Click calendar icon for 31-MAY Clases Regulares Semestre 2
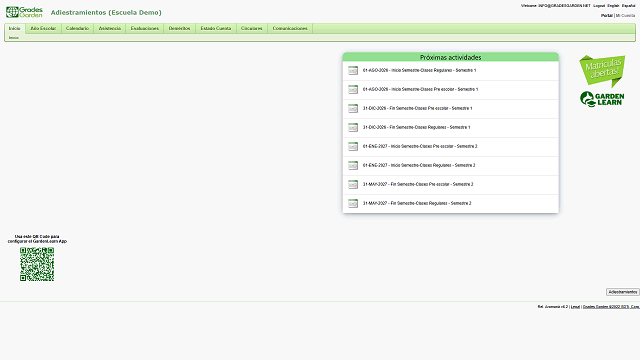This screenshot has width=640, height=360. 353,203
